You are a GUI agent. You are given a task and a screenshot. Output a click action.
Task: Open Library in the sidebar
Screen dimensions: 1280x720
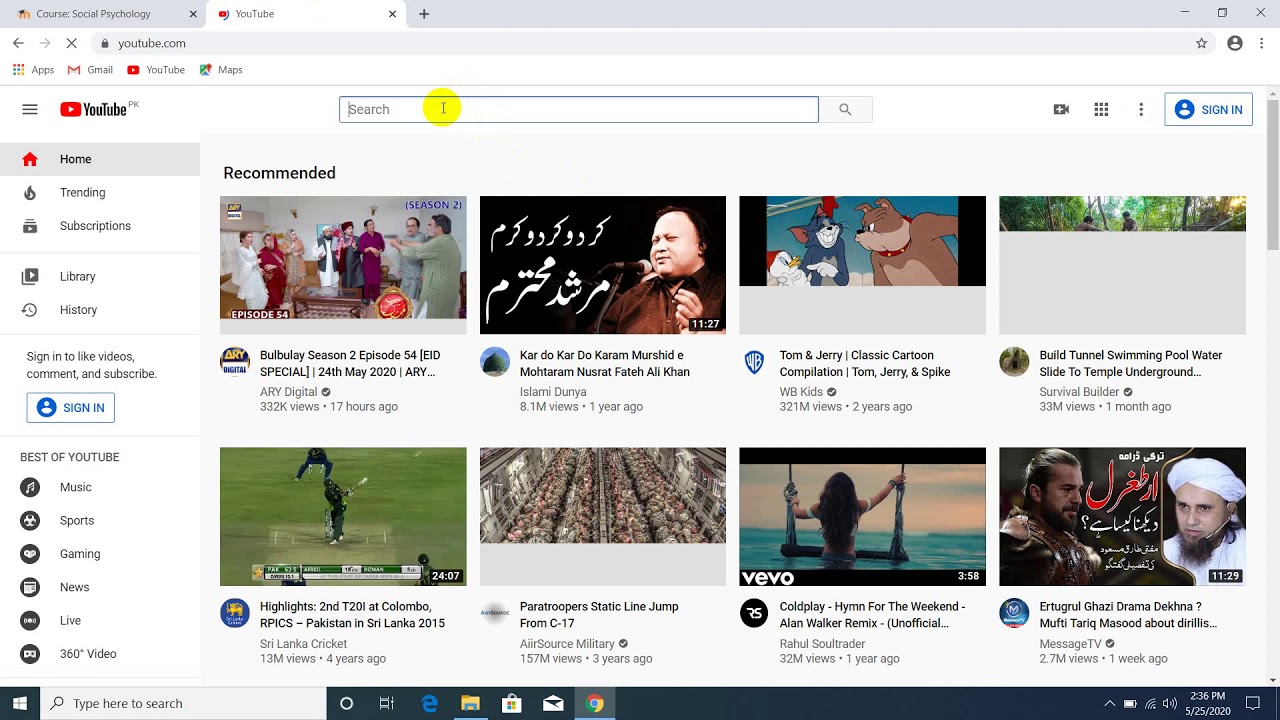tap(100, 276)
